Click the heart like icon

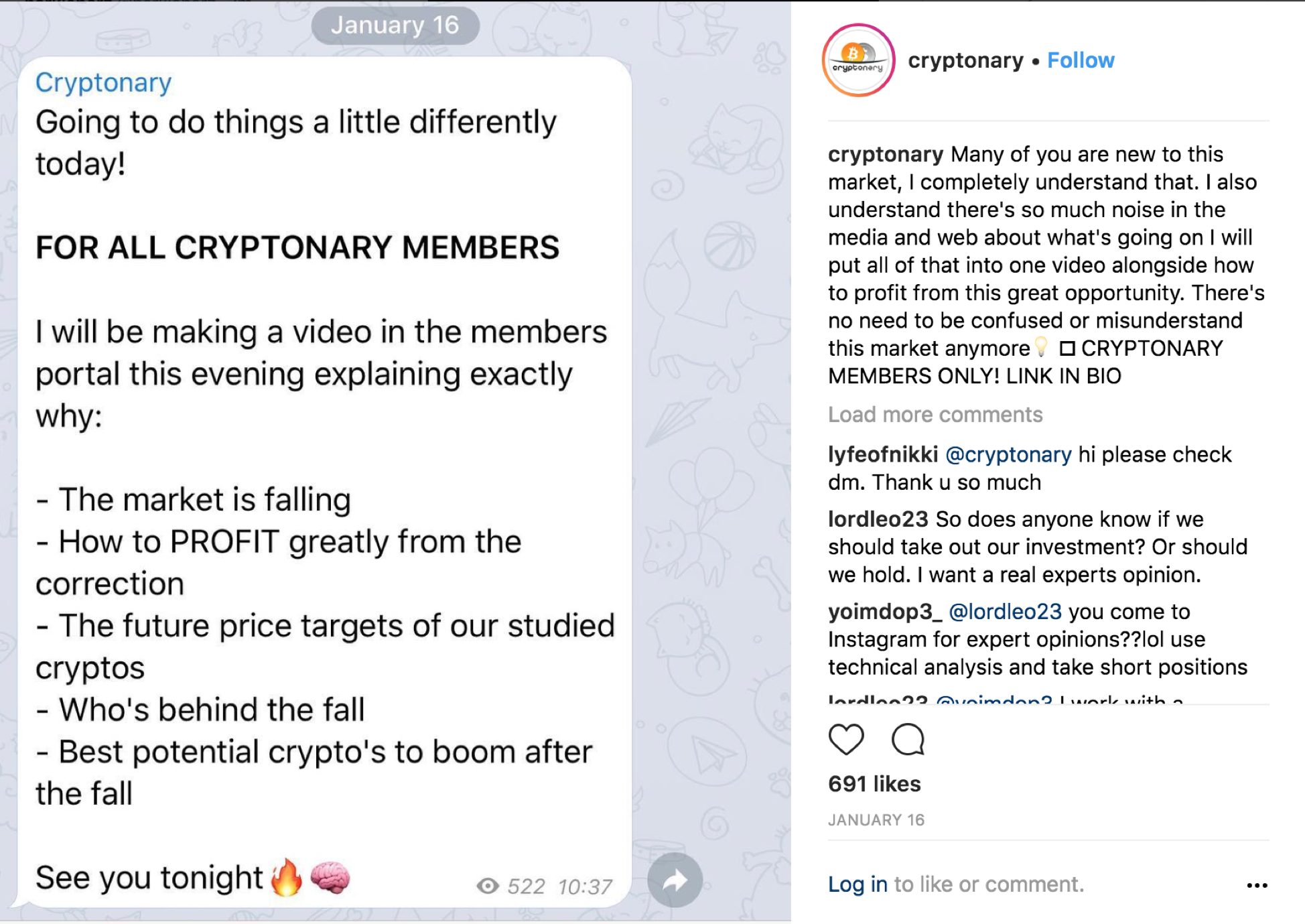[x=846, y=740]
